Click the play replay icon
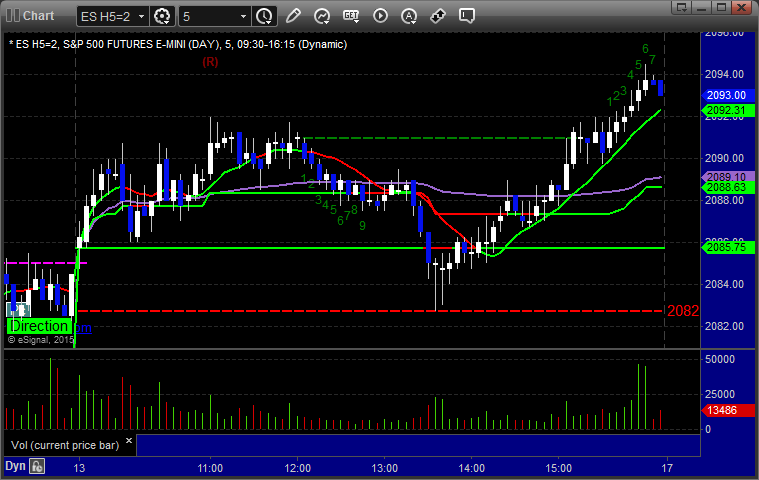Image resolution: width=759 pixels, height=480 pixels. [380, 16]
